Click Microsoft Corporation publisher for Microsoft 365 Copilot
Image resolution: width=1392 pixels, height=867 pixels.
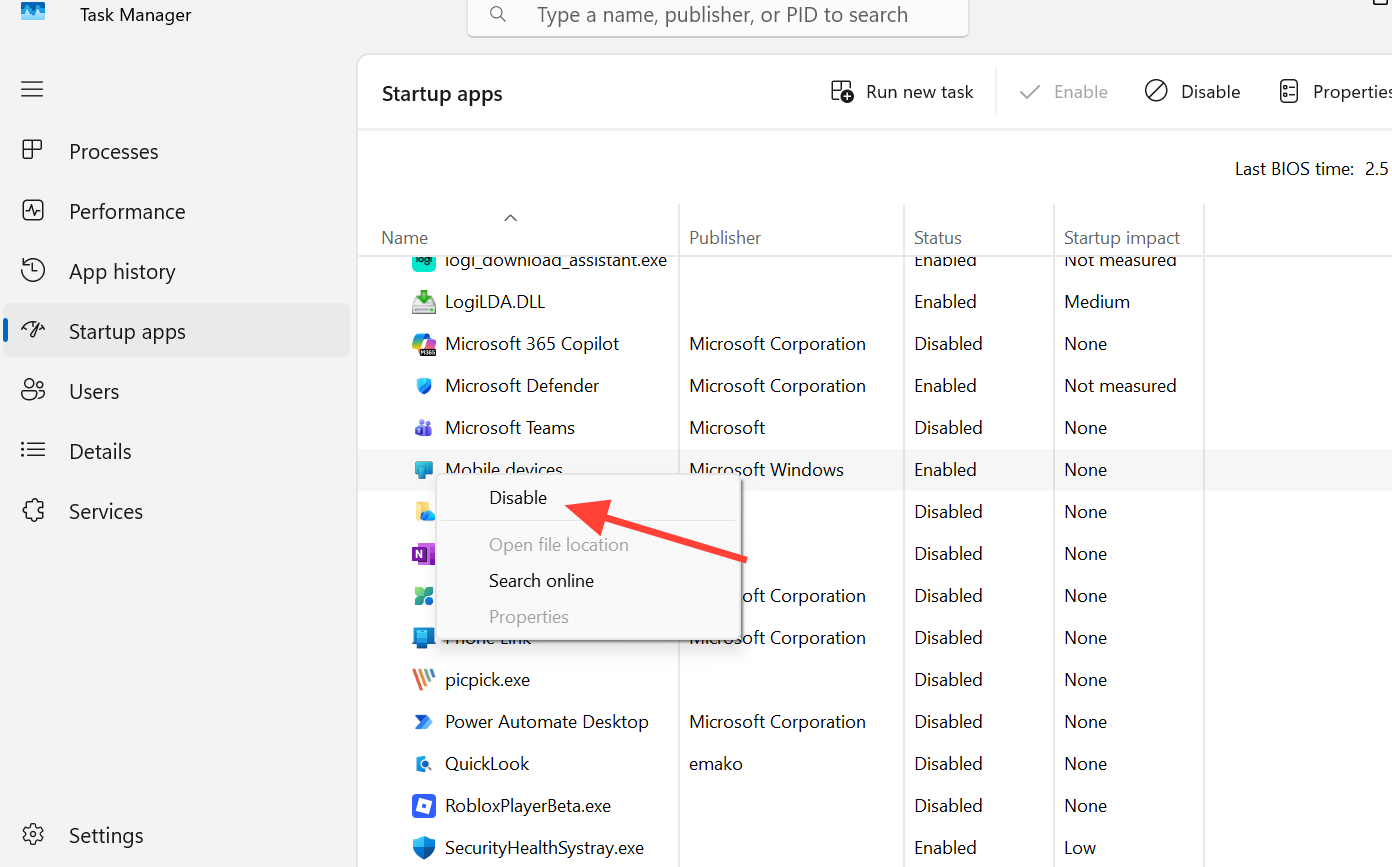(777, 344)
